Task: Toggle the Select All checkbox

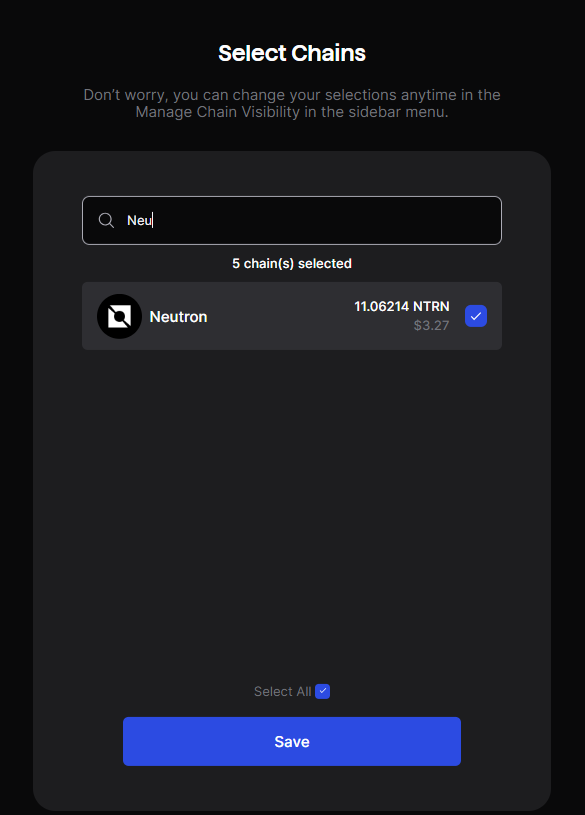Action: [322, 691]
